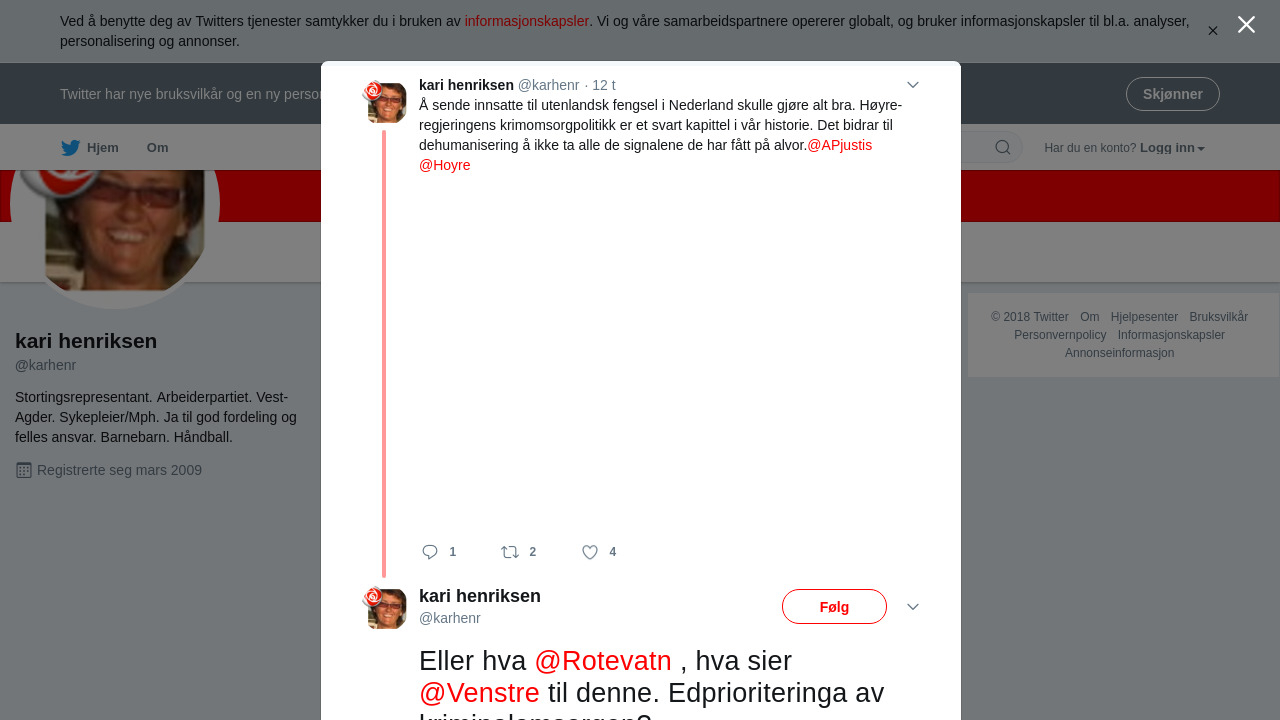Image resolution: width=1280 pixels, height=720 pixels.
Task: Follow kari henriksen with the Følg button
Action: click(x=834, y=607)
